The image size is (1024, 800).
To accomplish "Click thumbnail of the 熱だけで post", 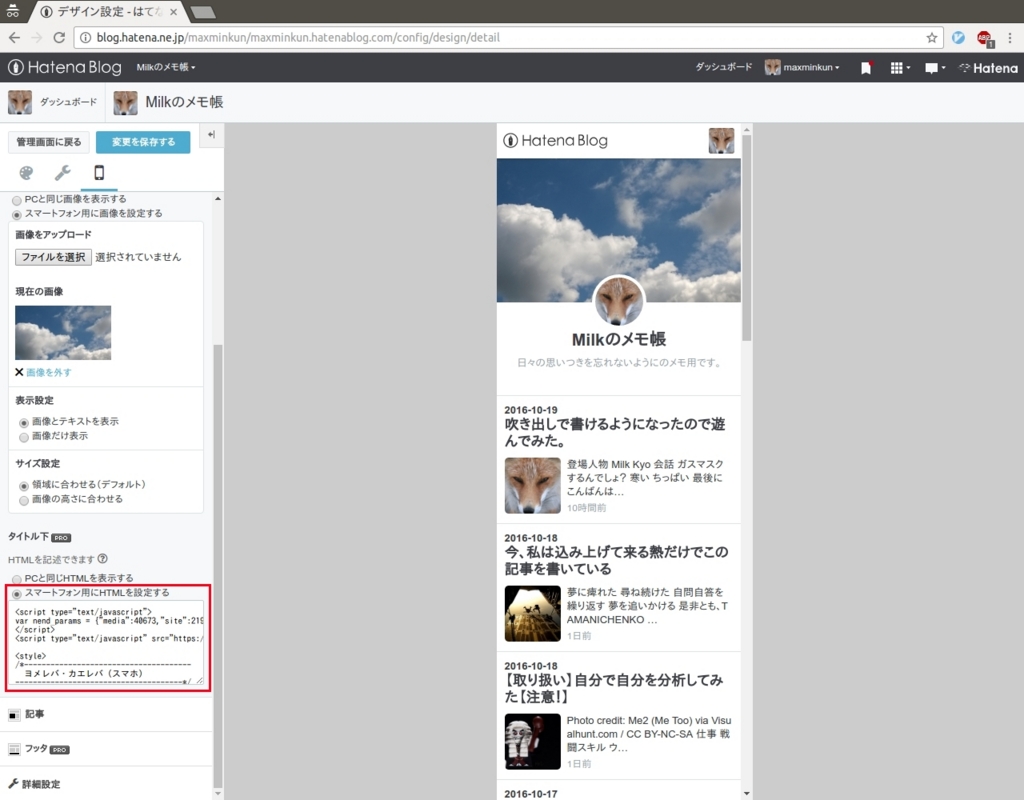I will (x=532, y=613).
